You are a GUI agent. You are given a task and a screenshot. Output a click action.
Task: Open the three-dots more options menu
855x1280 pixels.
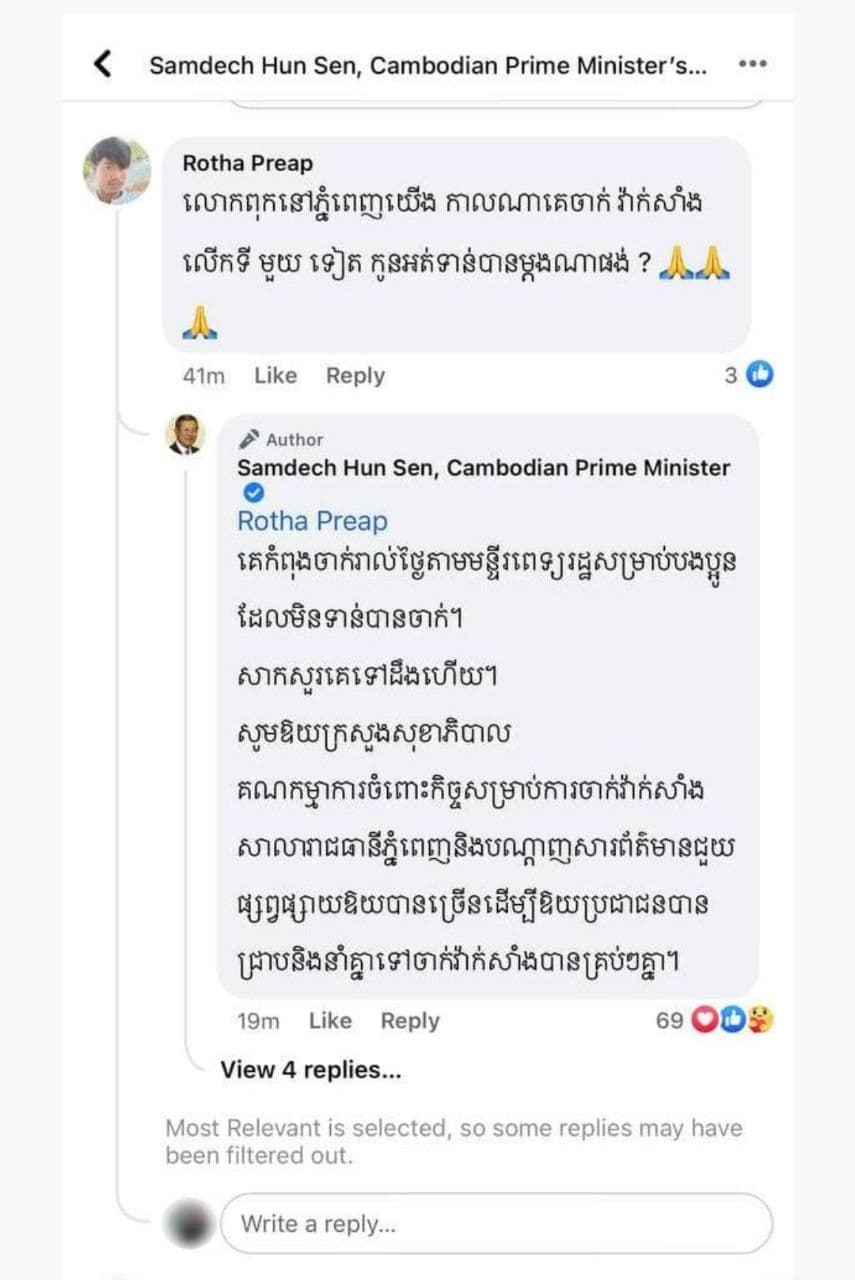pyautogui.click(x=752, y=65)
